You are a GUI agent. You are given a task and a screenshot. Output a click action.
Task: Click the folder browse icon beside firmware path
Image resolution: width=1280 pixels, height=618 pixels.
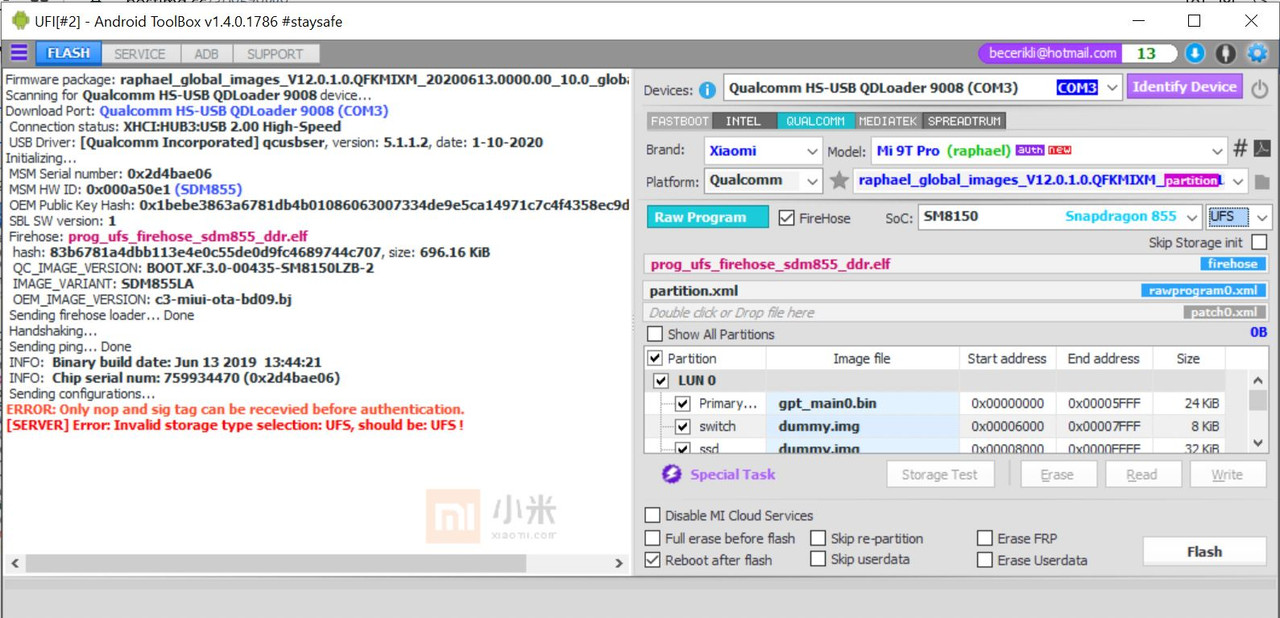[1262, 182]
